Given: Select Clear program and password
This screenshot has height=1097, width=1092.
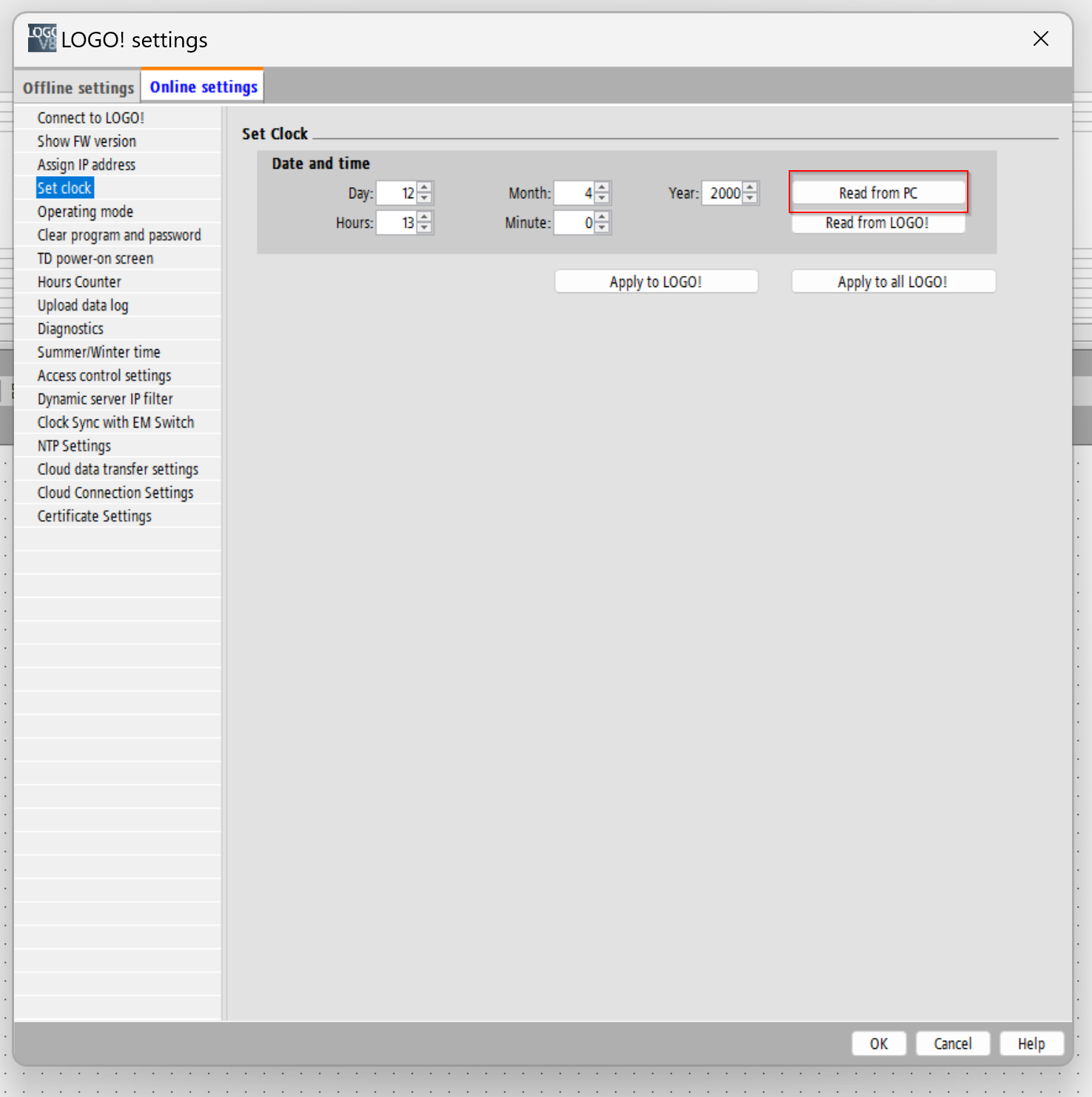Looking at the screenshot, I should tap(119, 235).
